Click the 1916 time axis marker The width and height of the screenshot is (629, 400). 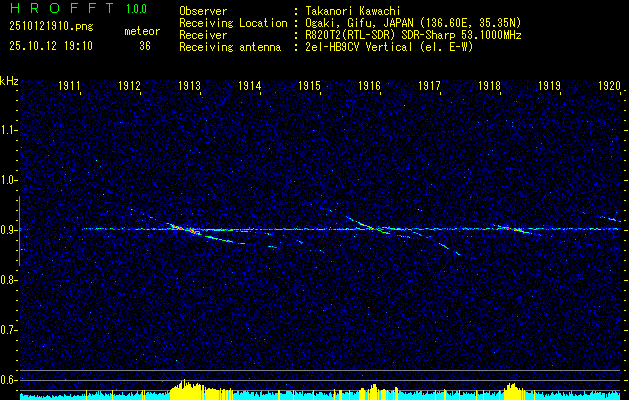[x=369, y=85]
